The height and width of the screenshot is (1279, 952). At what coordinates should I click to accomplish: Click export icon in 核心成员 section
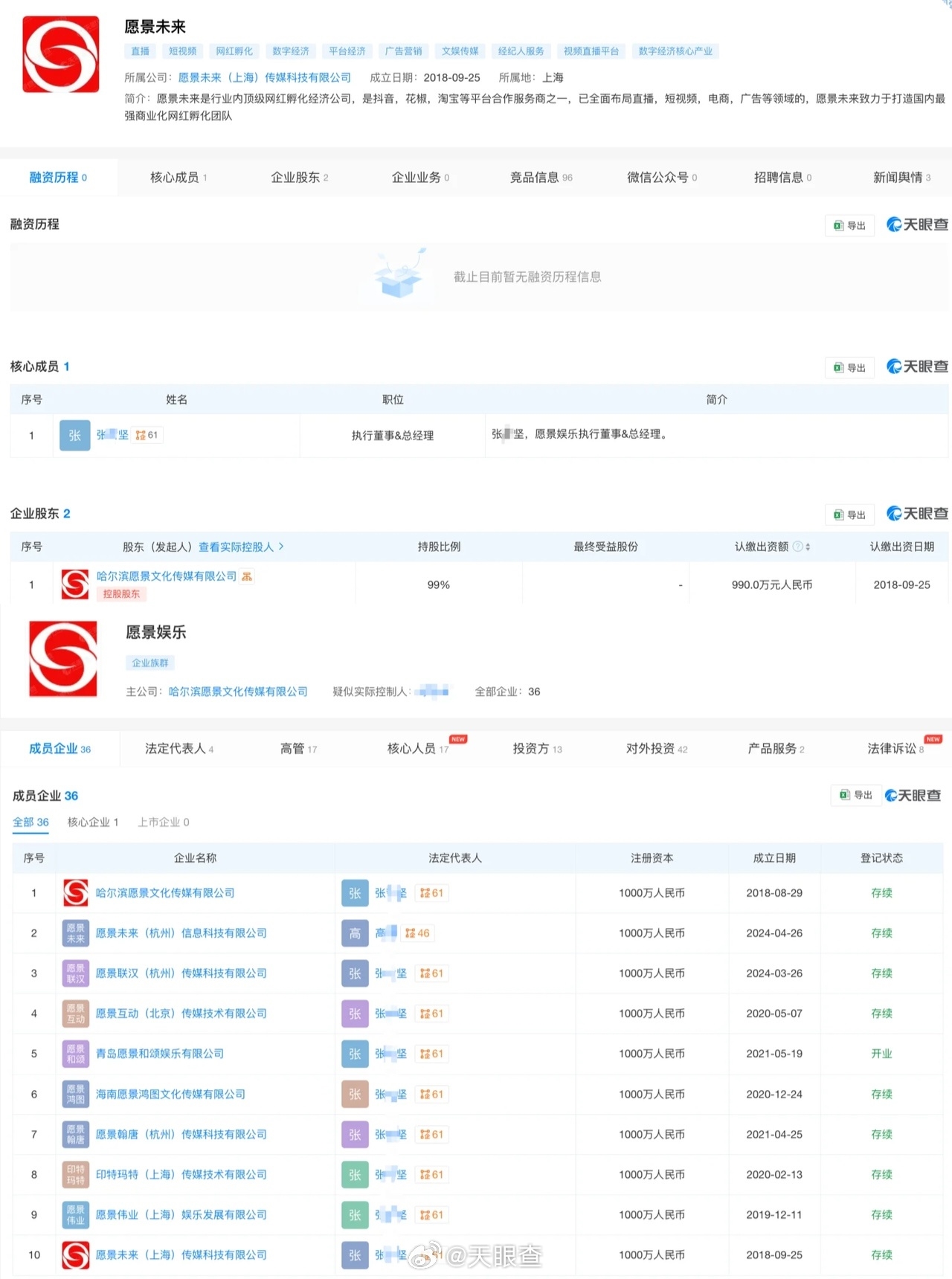coord(839,367)
